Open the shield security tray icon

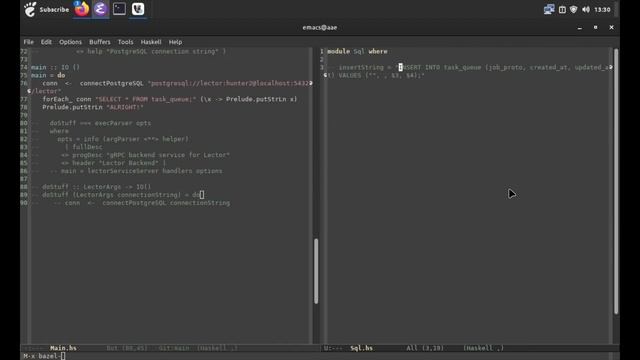click(x=573, y=9)
